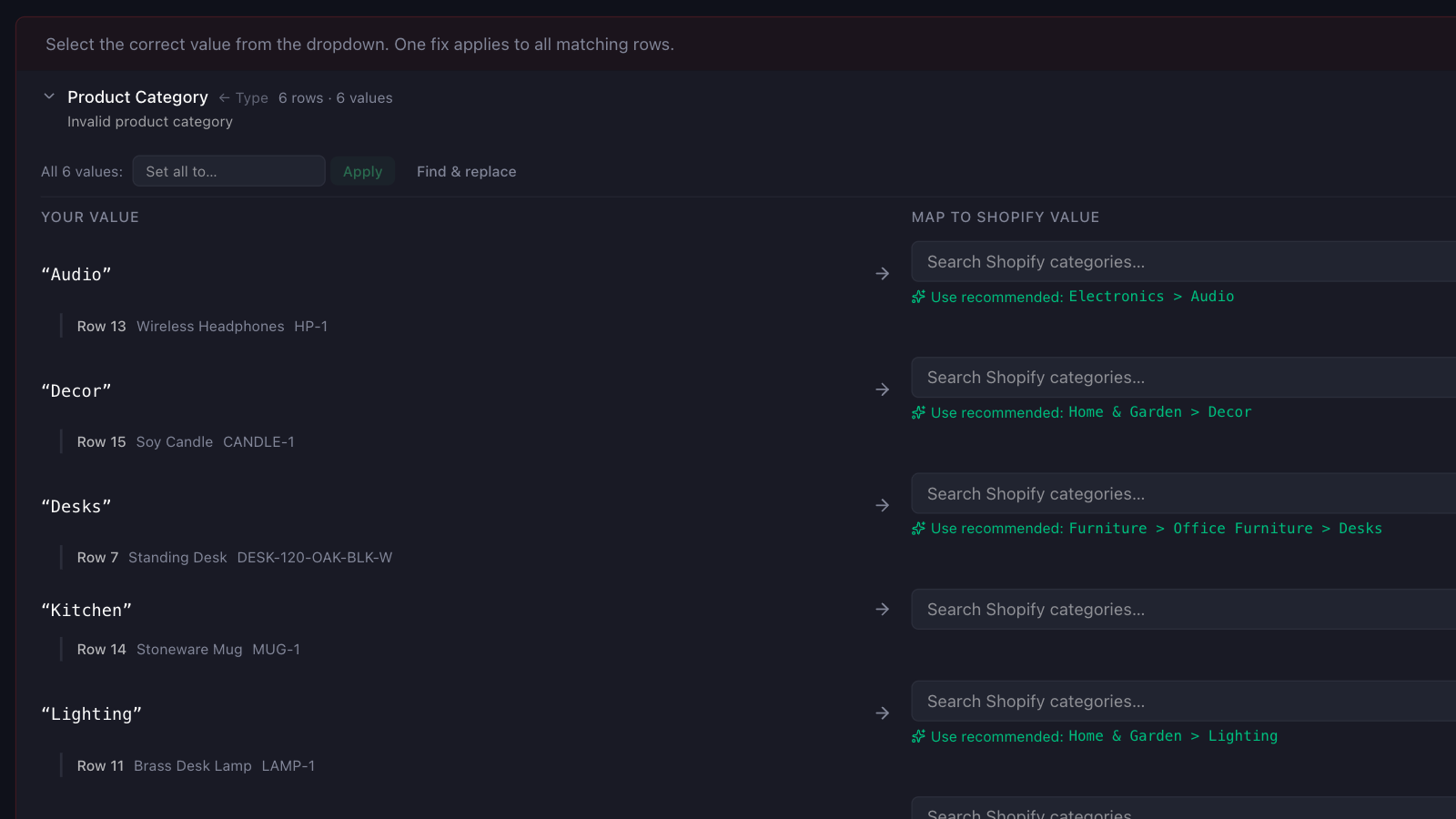Use recommended Office Furniture > Desks category

(x=1147, y=529)
